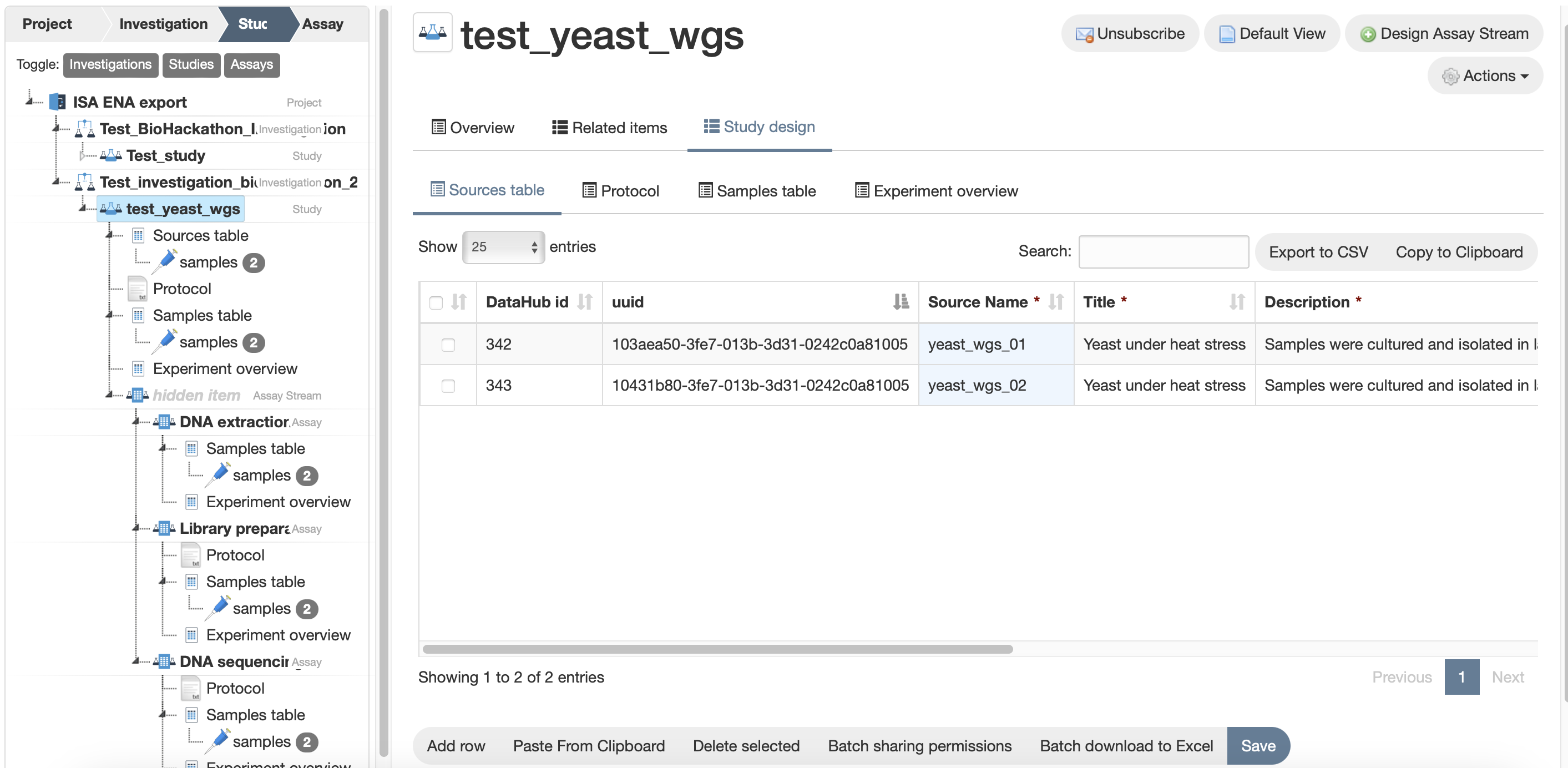Image resolution: width=1568 pixels, height=768 pixels.
Task: Click the pipette icon under Library preparation samples
Action: 218,608
